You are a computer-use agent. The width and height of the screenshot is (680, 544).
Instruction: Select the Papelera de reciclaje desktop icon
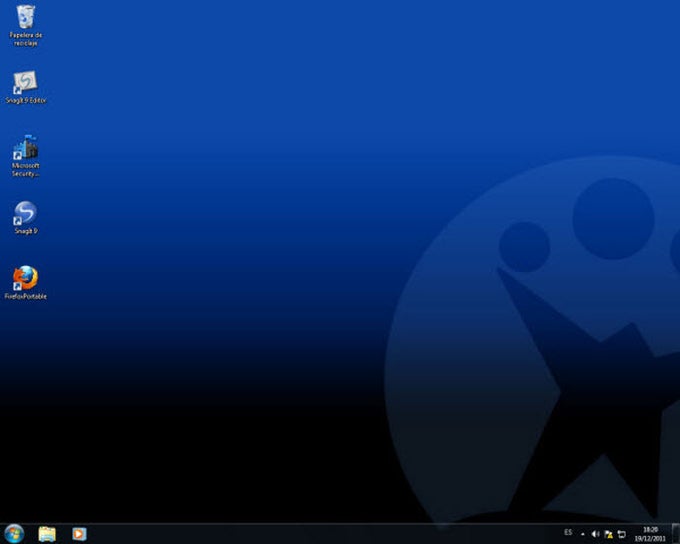pos(26,25)
